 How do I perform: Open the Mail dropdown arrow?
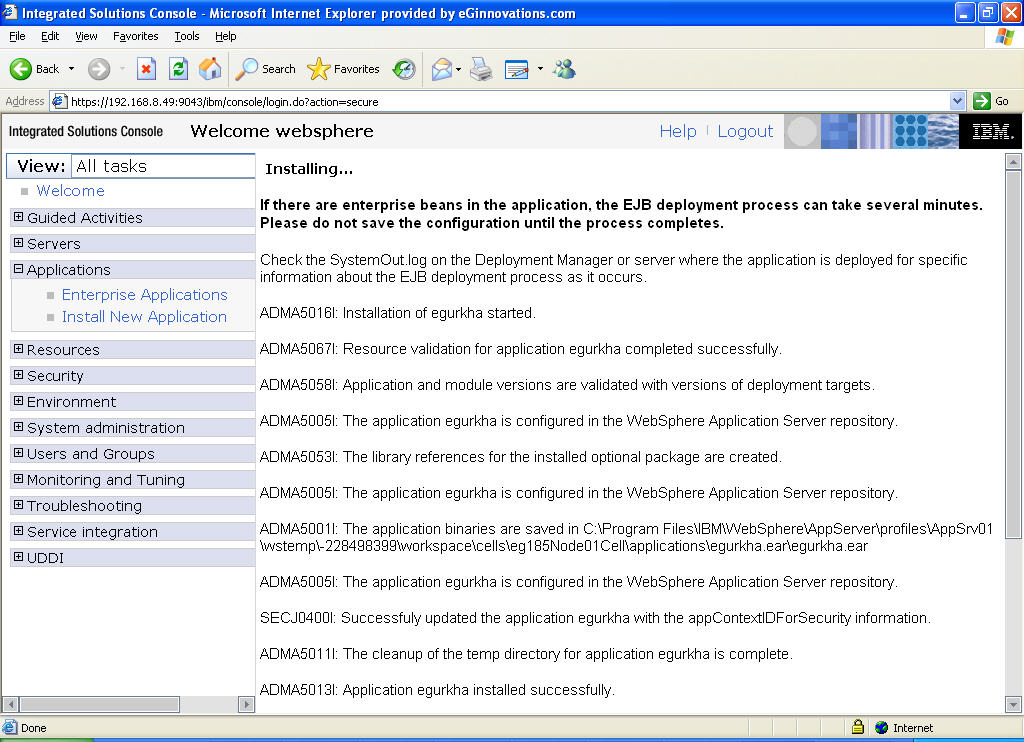(x=458, y=69)
